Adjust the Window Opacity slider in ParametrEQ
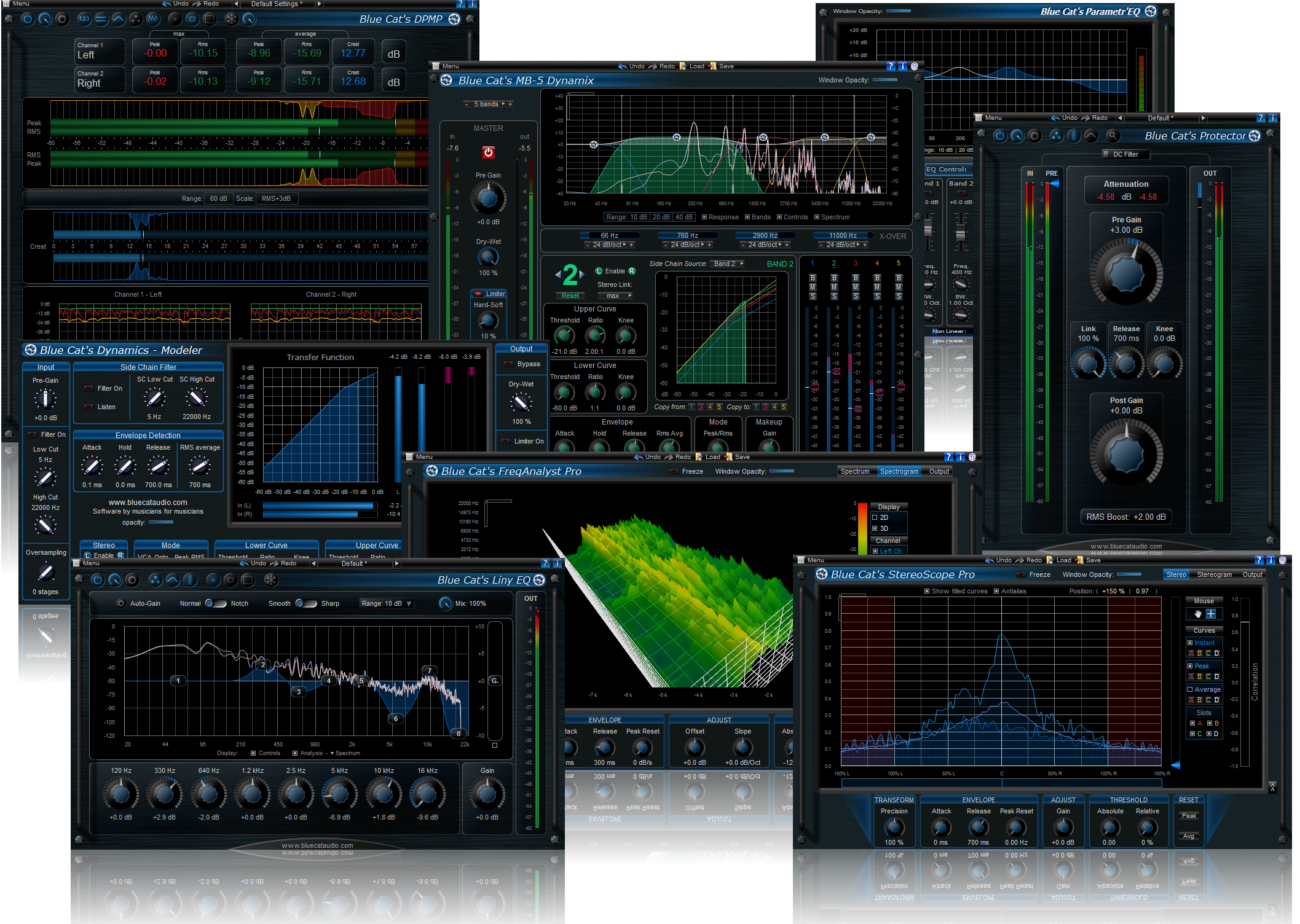This screenshot has width=1300, height=924. tap(898, 11)
